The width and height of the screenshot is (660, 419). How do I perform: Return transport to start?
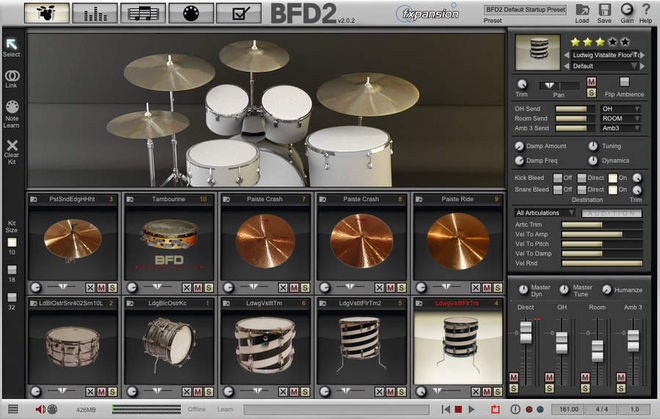pos(445,409)
